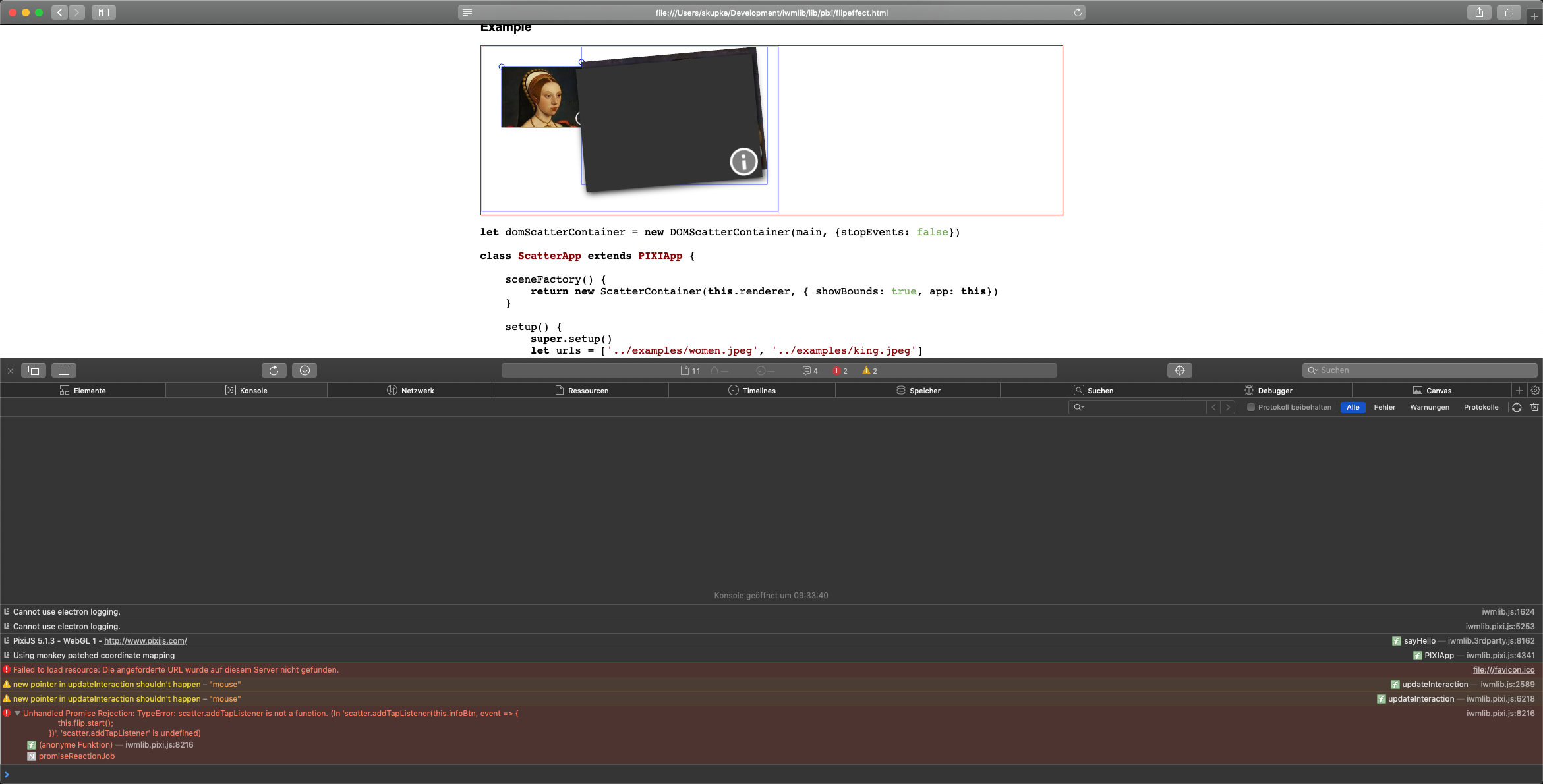Open the Web Inspector settings gear
The width and height of the screenshot is (1543, 784).
1535,391
